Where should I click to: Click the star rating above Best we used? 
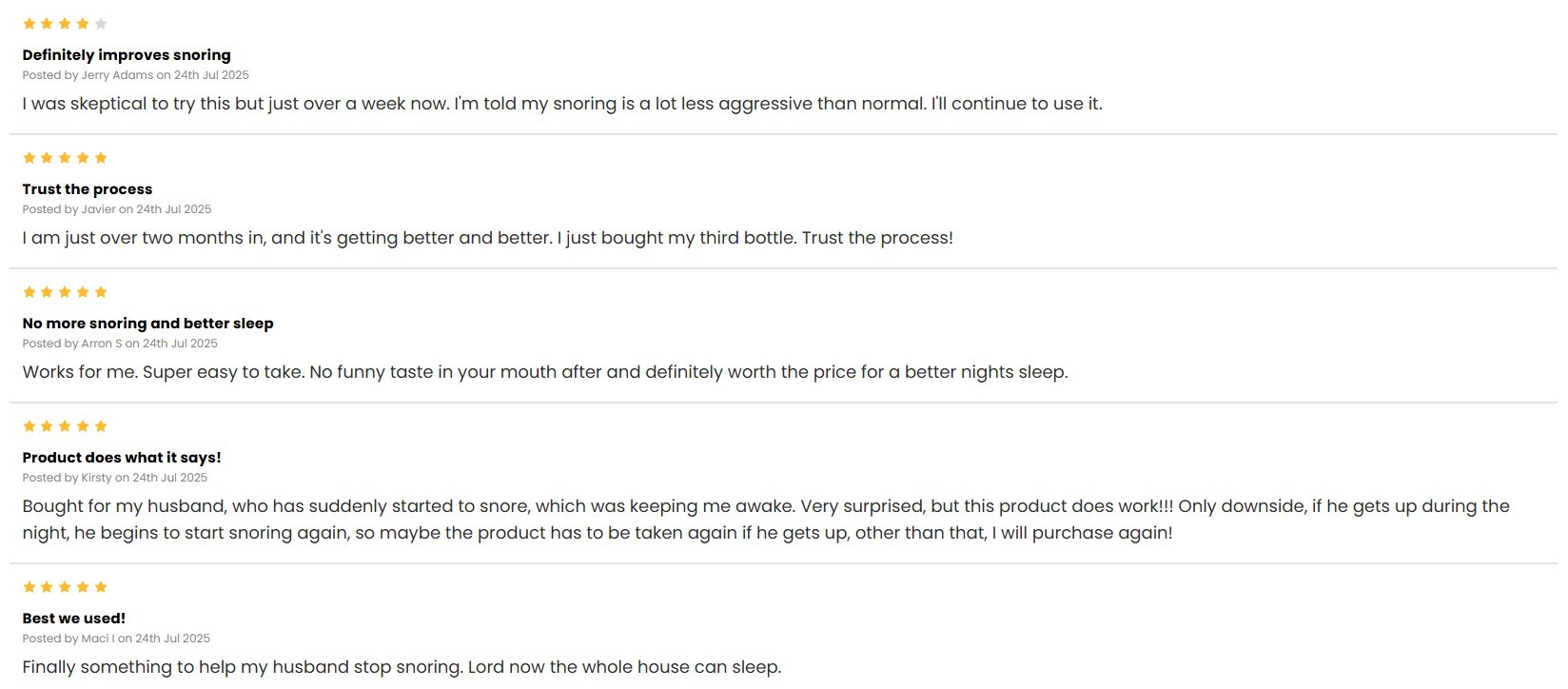tap(65, 587)
